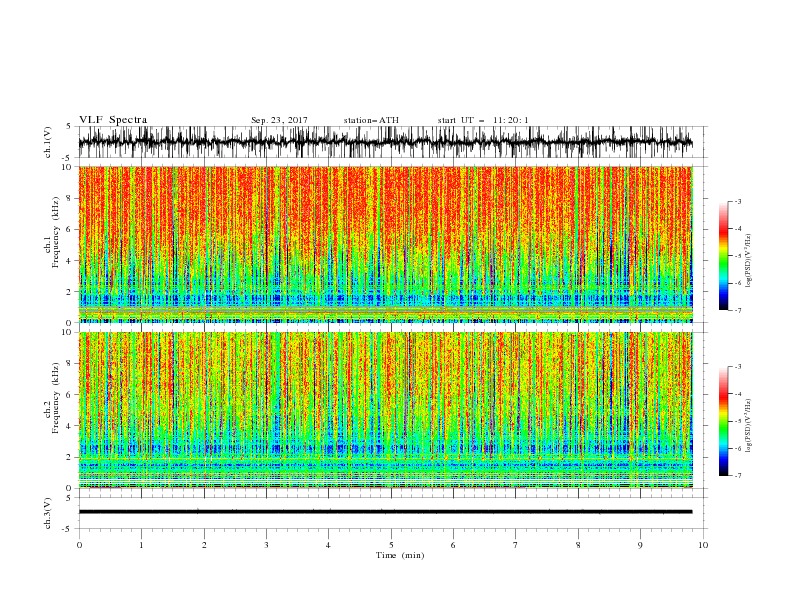This screenshot has width=792, height=612.
Task: Click the time axis tick label 9
Action: pos(640,545)
